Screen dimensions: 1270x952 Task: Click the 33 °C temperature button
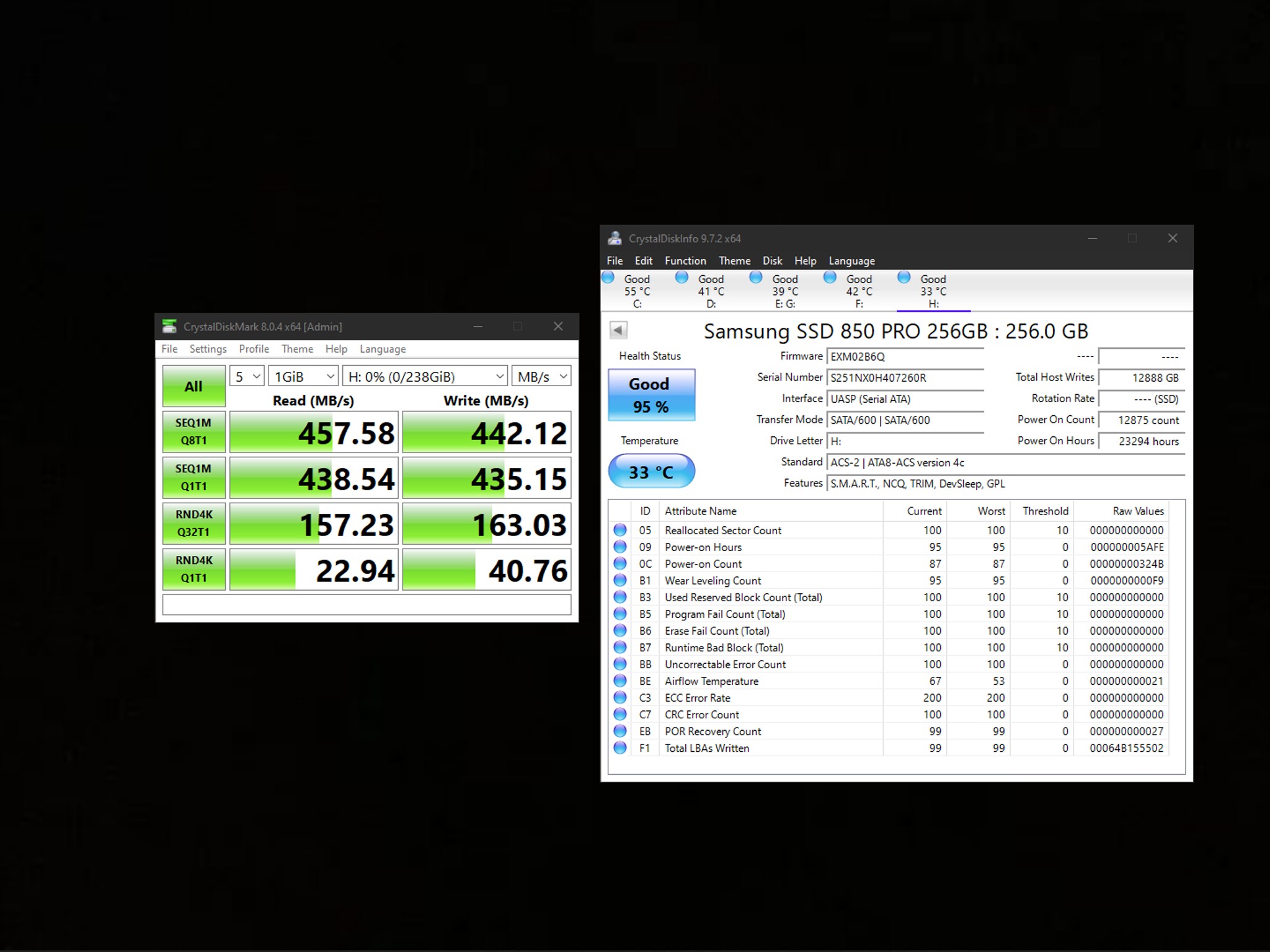651,471
